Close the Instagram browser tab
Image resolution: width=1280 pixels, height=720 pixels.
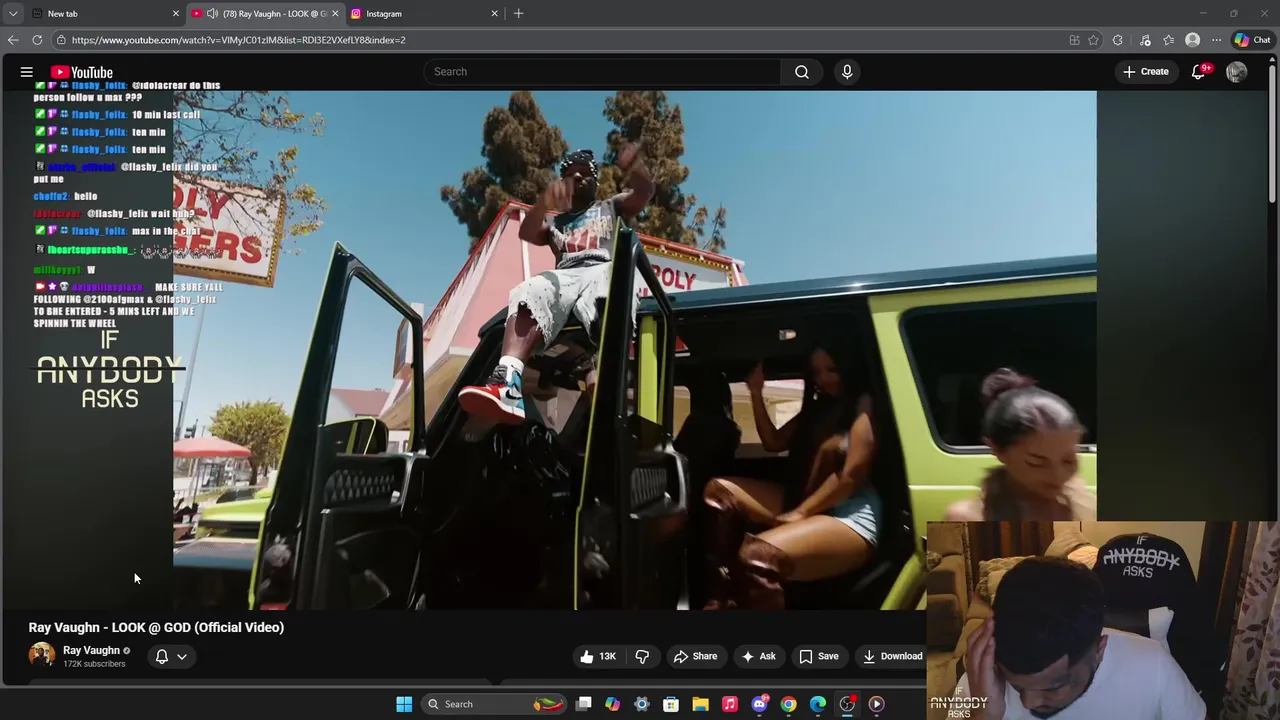pyautogui.click(x=494, y=14)
